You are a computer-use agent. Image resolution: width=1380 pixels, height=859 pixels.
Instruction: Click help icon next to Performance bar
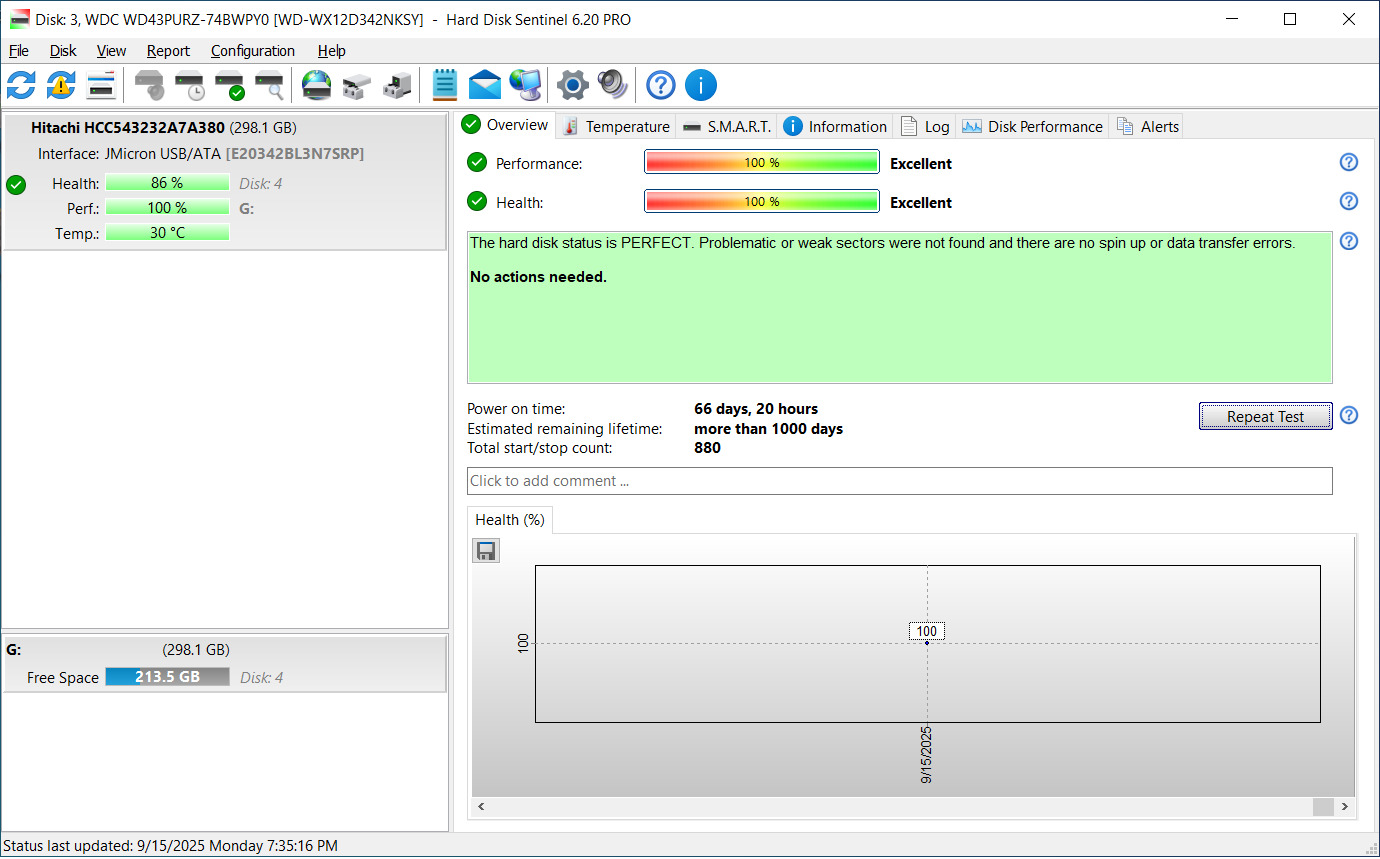point(1349,163)
